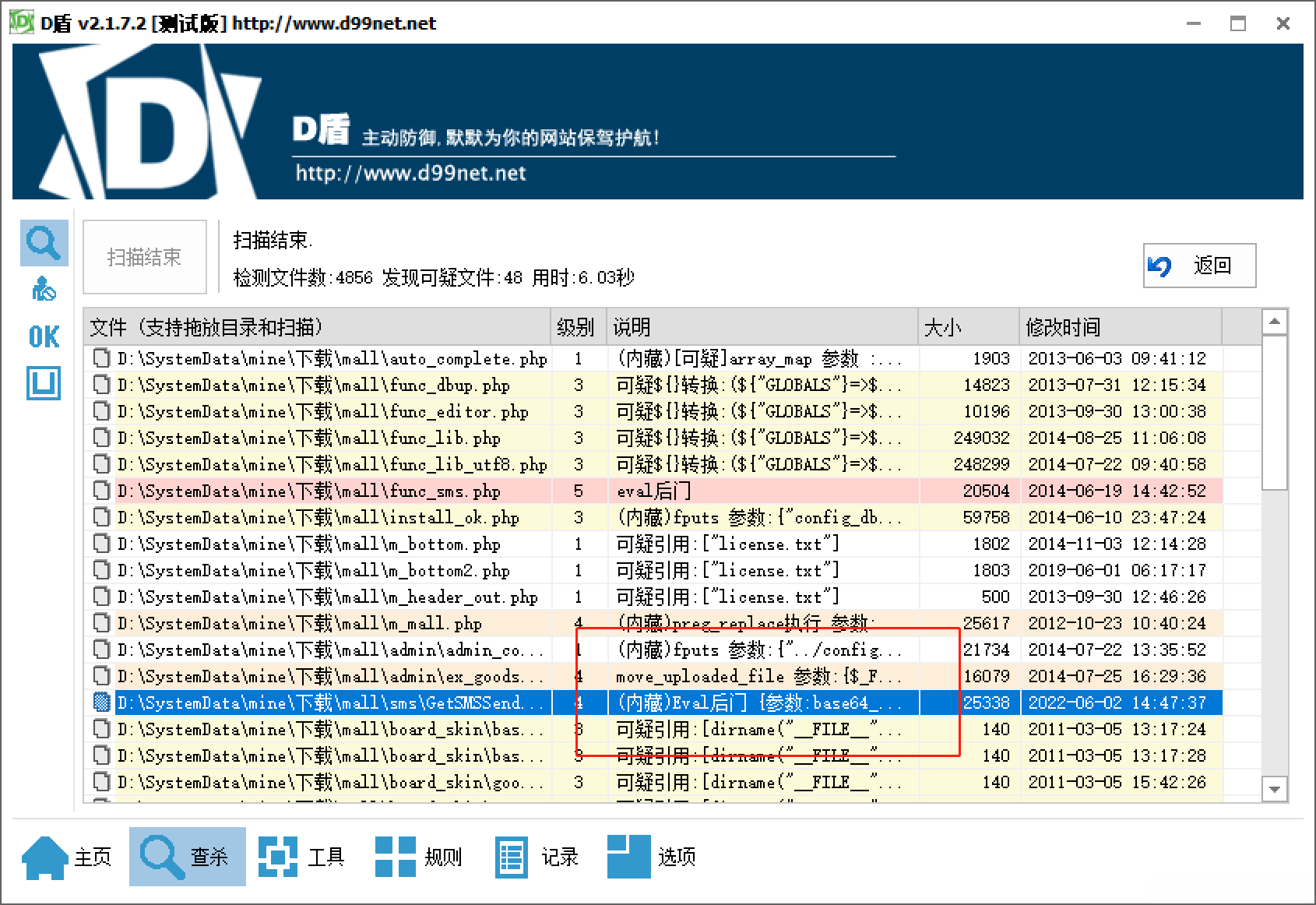Click file icon of m_header_out.php row
1316x905 pixels.
coord(101,597)
